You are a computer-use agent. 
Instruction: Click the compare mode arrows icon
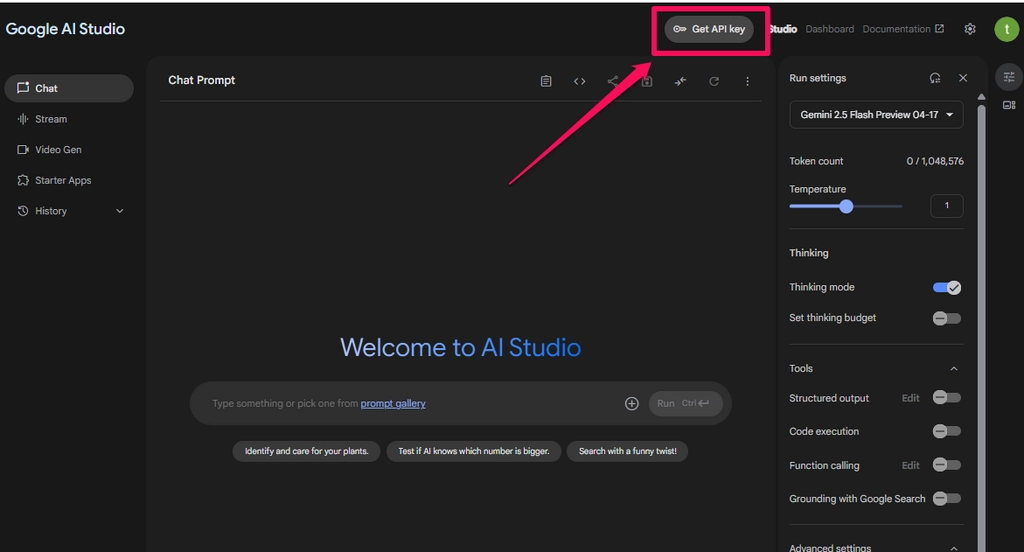680,81
